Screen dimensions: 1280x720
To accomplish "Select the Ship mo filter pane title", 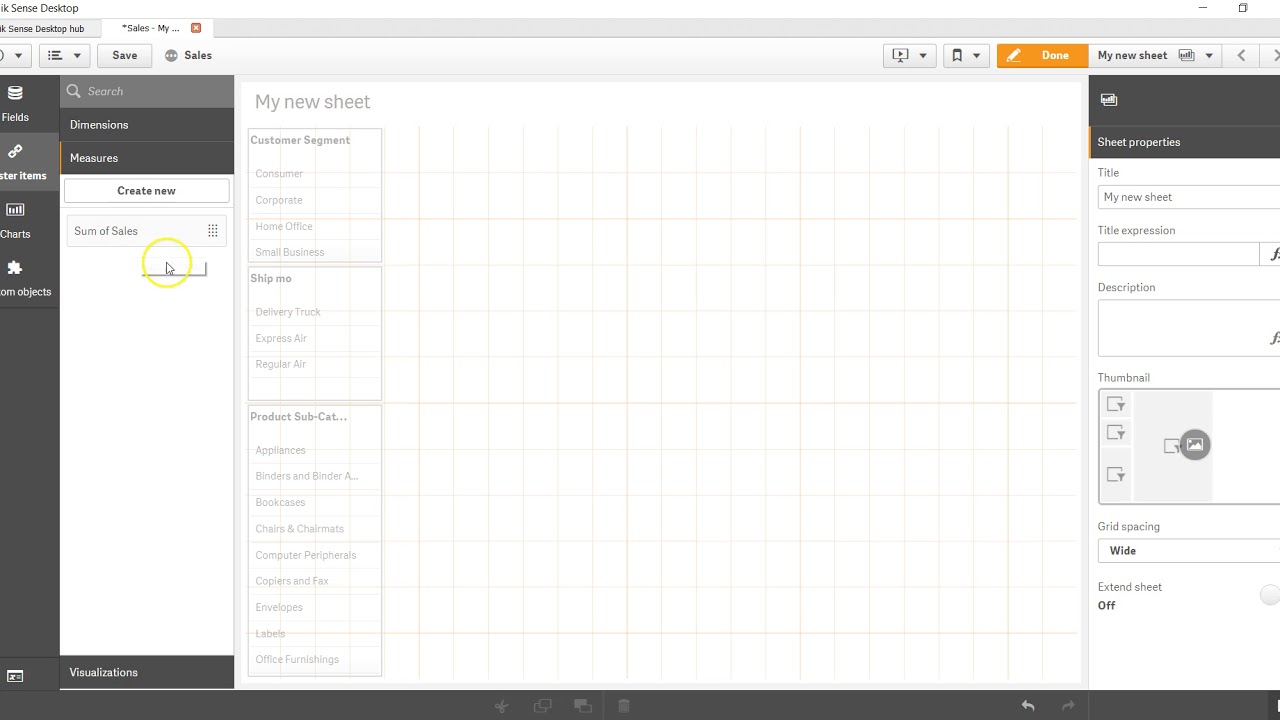I will [271, 278].
